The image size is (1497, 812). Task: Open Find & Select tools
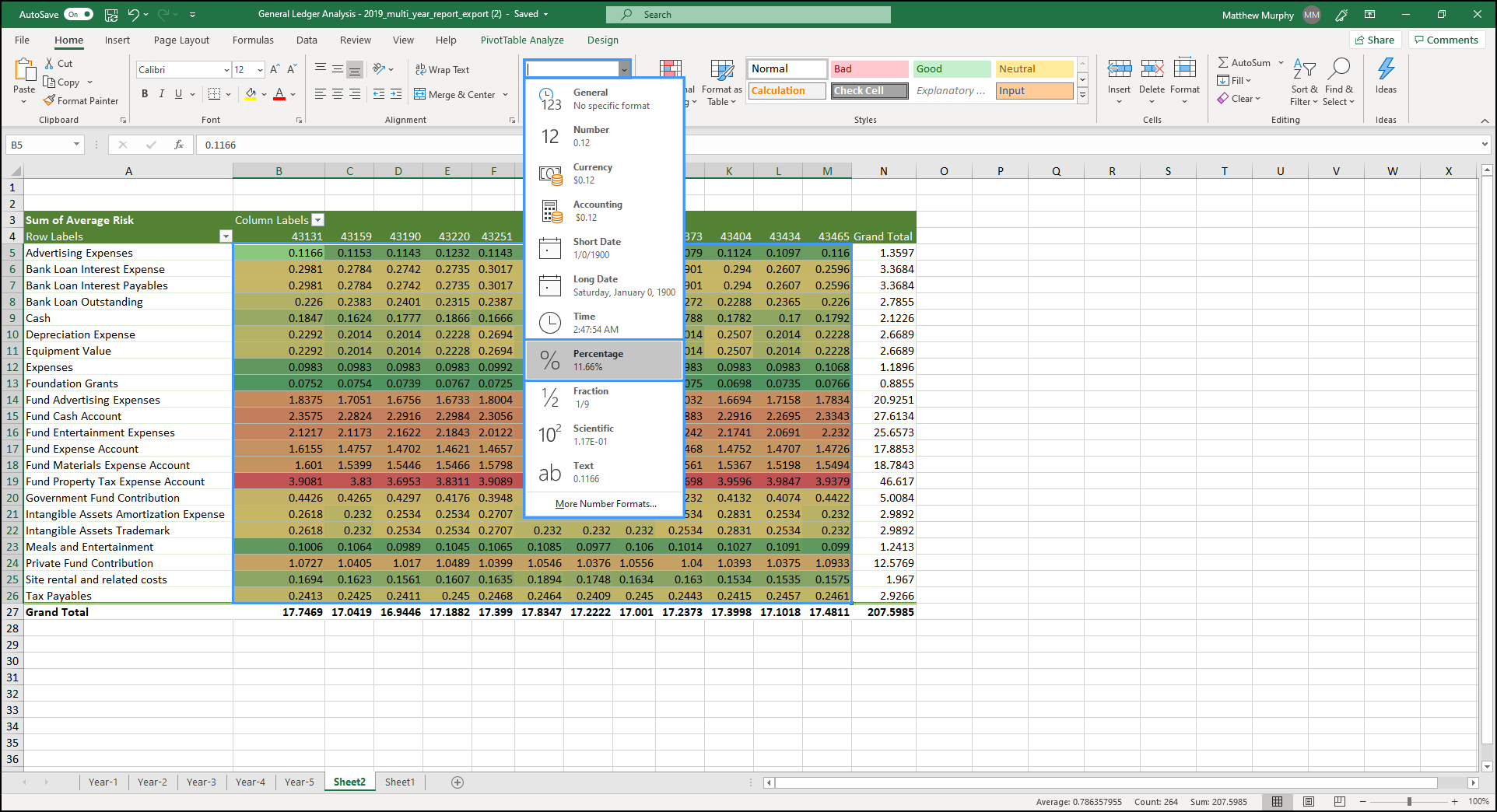(x=1338, y=82)
